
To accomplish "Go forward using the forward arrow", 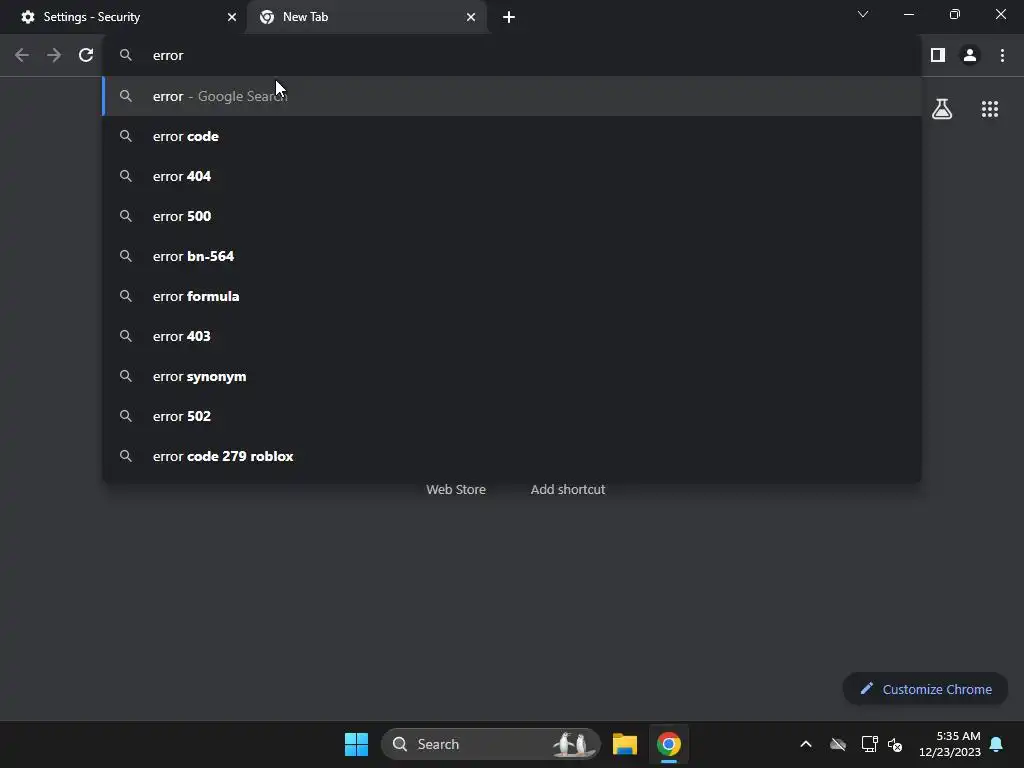I will click(54, 56).
